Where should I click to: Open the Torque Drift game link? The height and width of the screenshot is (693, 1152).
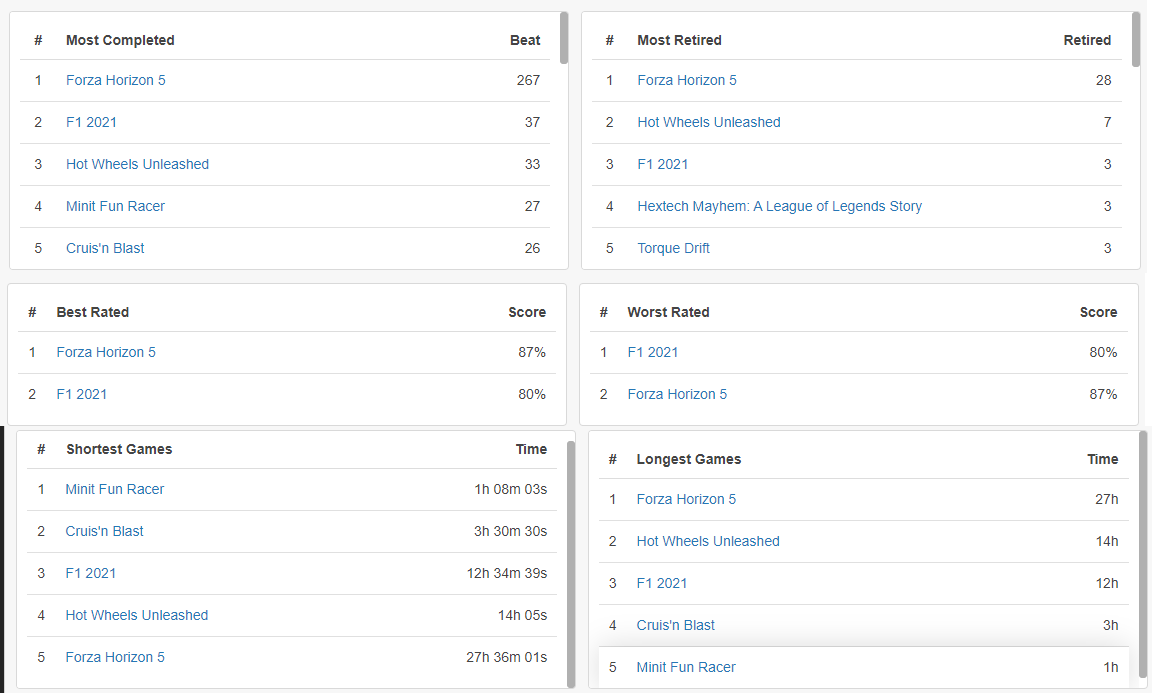pyautogui.click(x=673, y=248)
